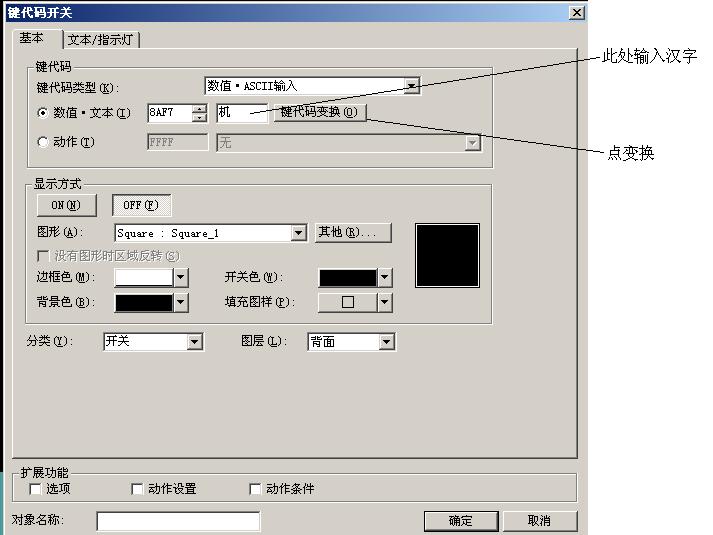Image resolution: width=713 pixels, height=535 pixels.
Task: Increase the key code value with up arrow
Action: [x=200, y=108]
